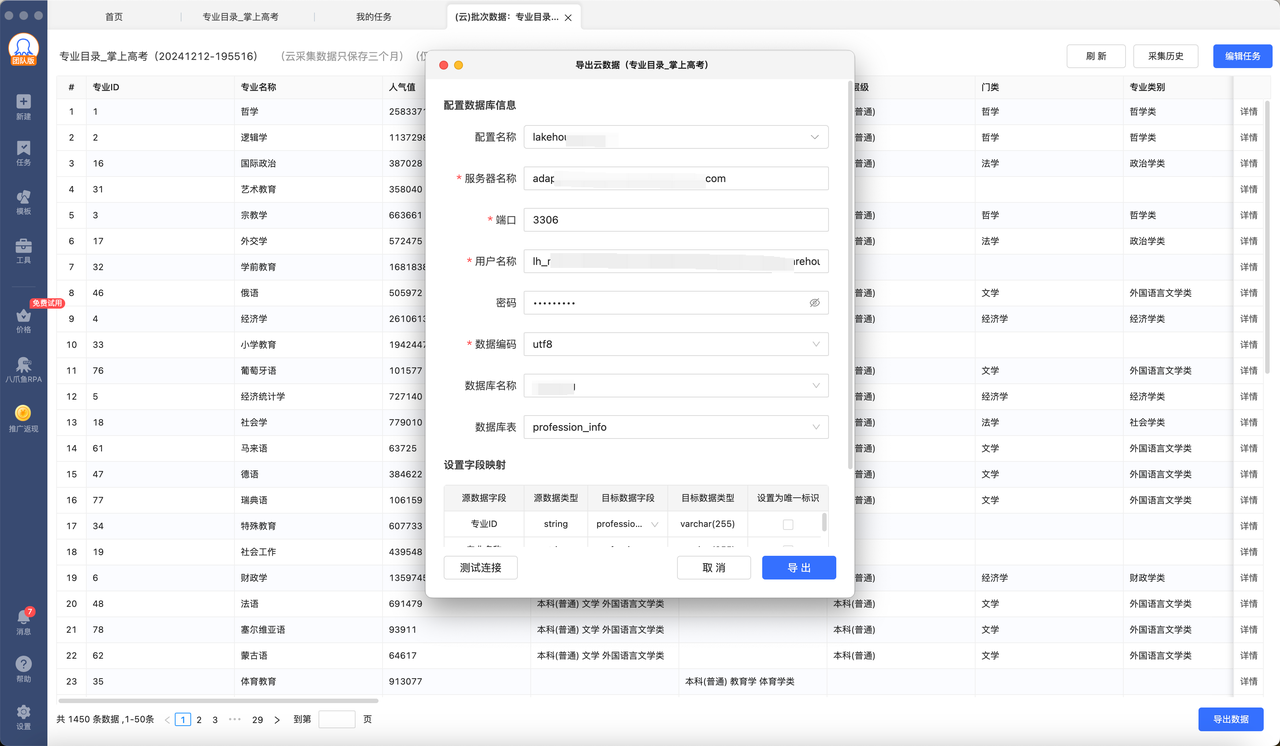This screenshot has height=746, width=1280.
Task: Click the 取消 cancel button
Action: pyautogui.click(x=713, y=568)
